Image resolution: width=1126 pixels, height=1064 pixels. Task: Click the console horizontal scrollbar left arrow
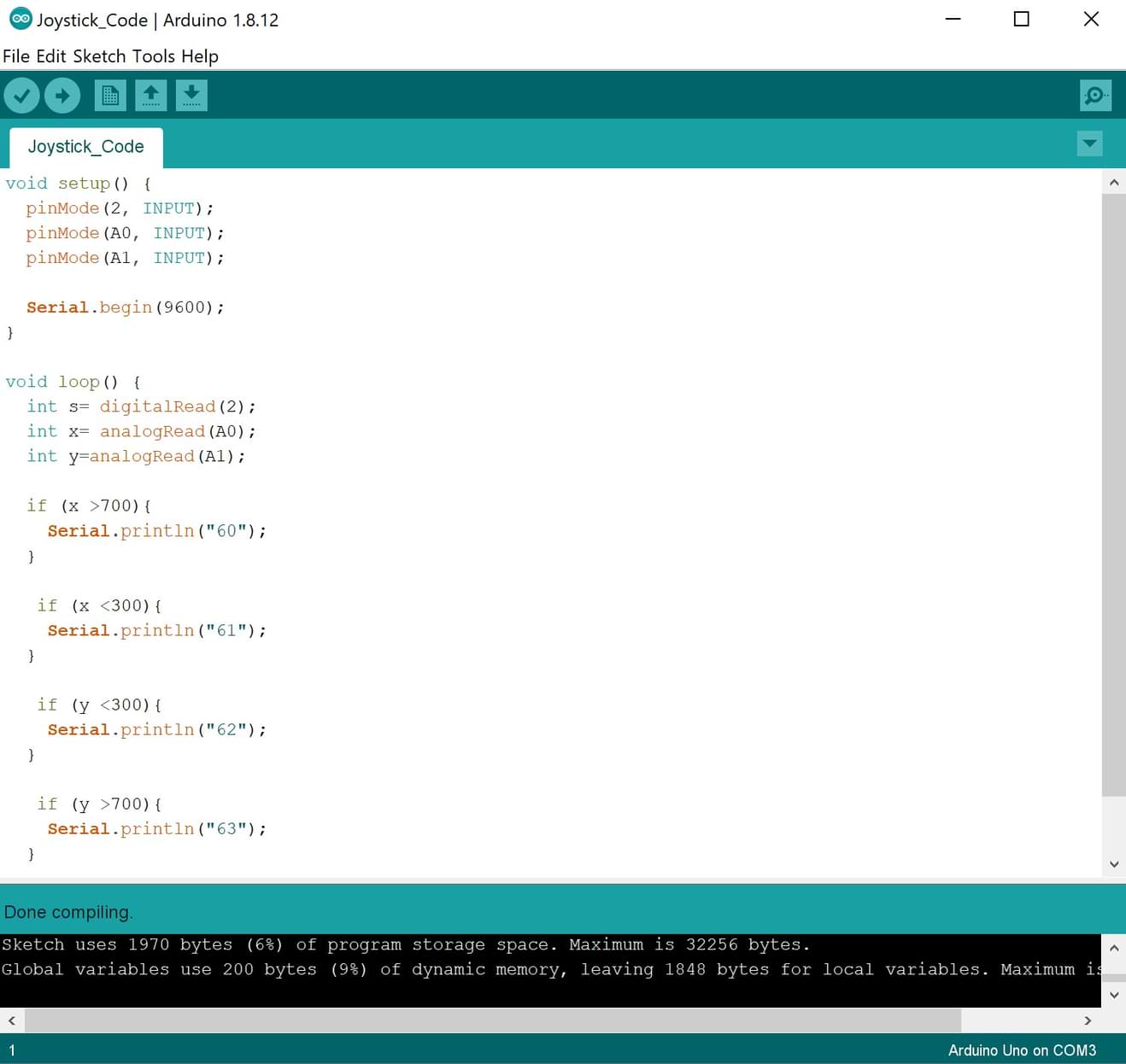click(x=11, y=1020)
